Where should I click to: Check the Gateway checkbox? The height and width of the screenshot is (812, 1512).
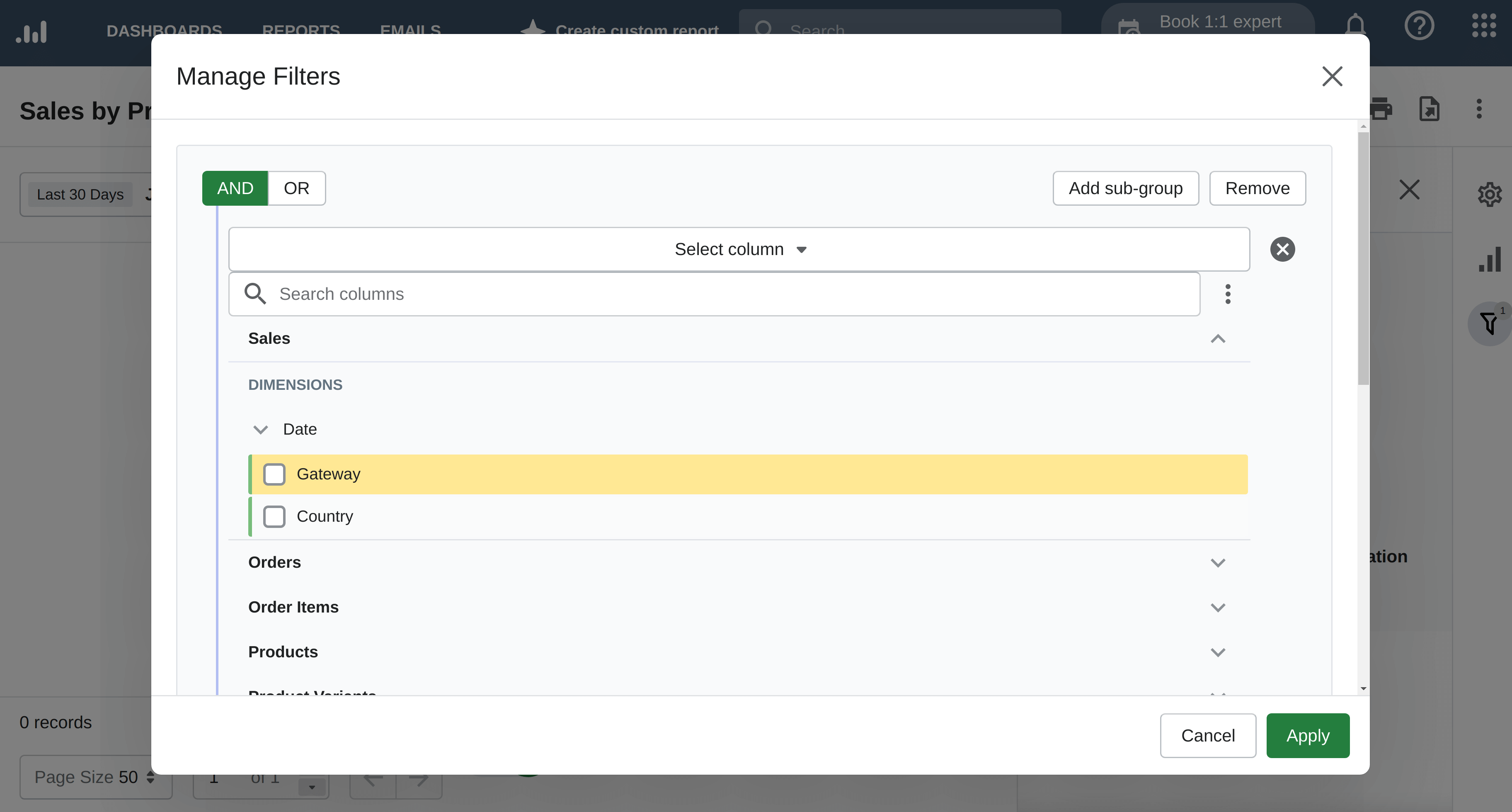274,474
